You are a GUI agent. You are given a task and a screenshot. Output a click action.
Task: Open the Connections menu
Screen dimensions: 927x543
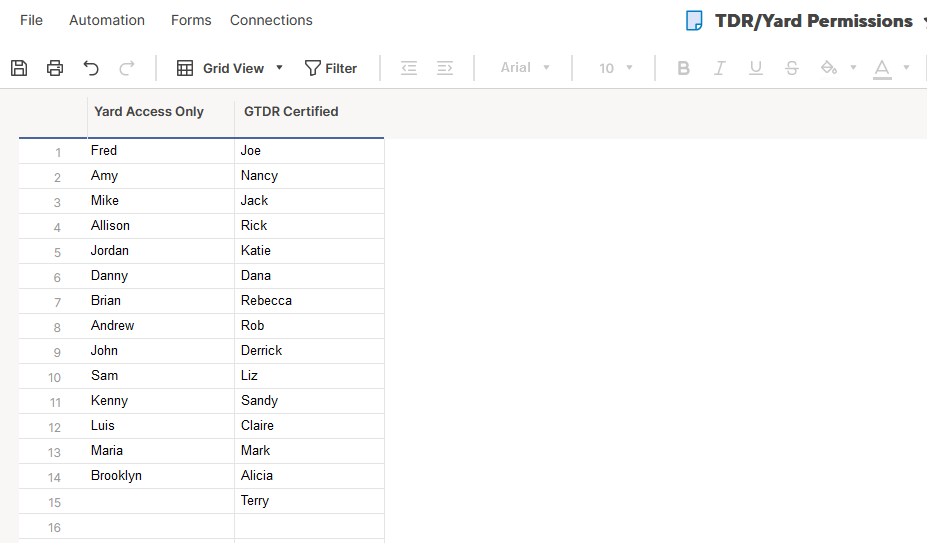click(271, 20)
